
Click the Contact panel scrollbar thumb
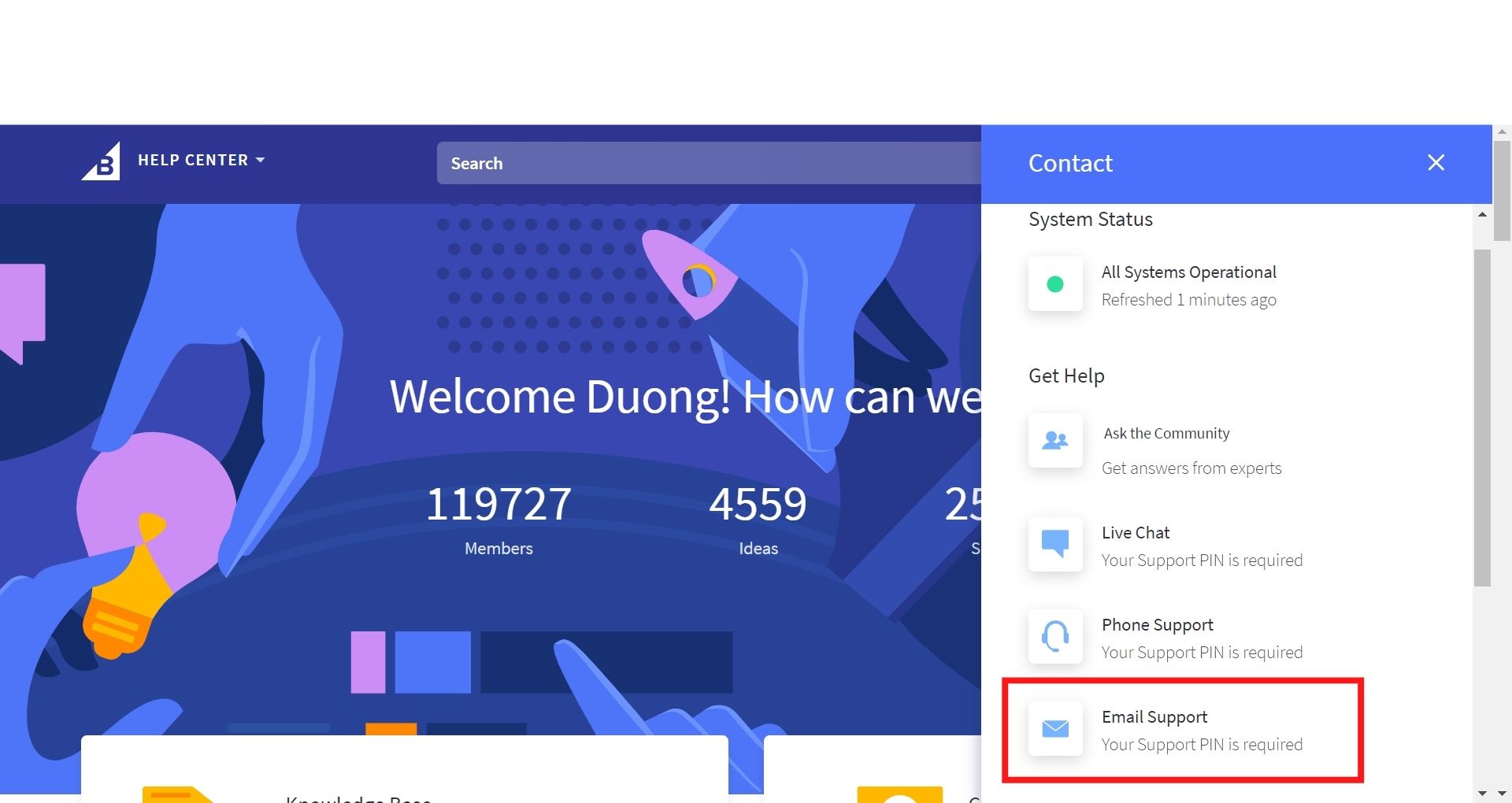tap(1482, 417)
